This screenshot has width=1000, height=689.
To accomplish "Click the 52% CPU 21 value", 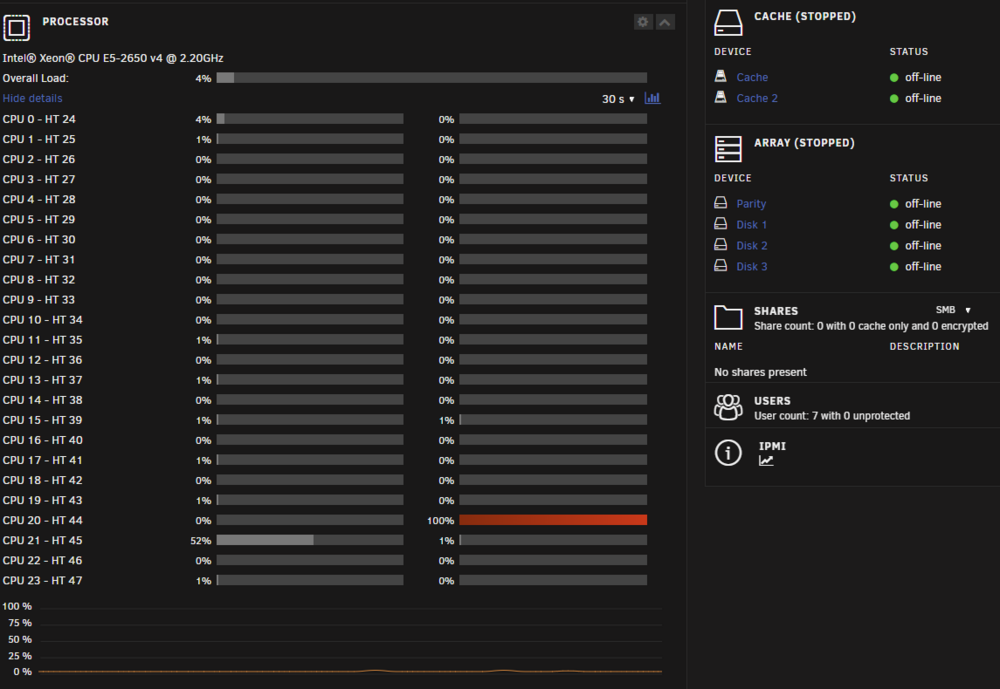I will [x=201, y=541].
